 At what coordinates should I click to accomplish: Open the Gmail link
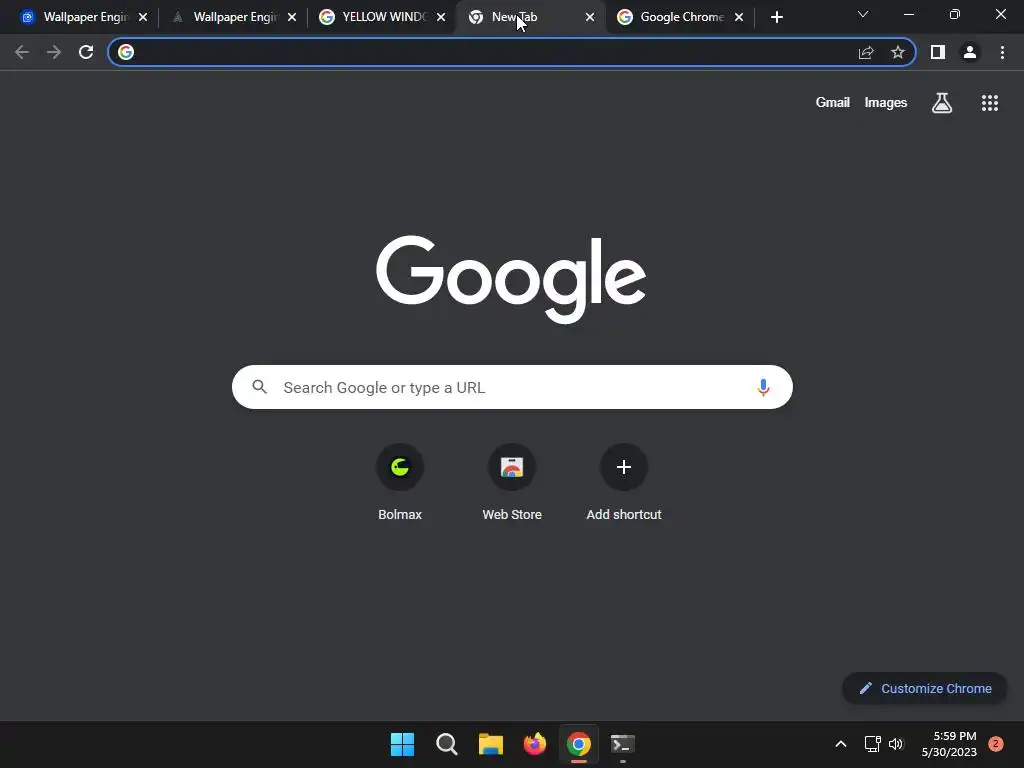point(833,103)
